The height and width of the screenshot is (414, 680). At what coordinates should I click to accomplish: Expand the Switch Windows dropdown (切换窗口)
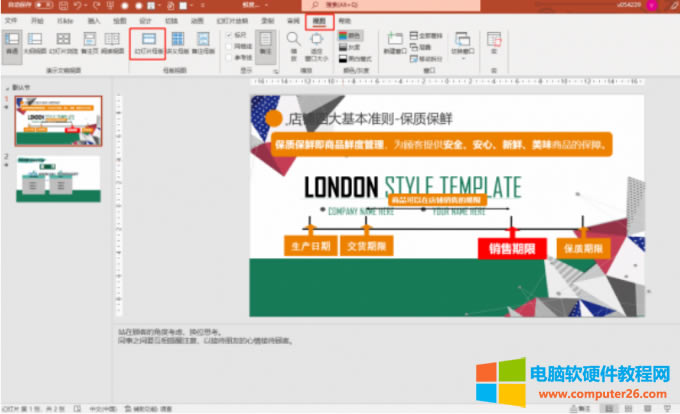[x=462, y=44]
